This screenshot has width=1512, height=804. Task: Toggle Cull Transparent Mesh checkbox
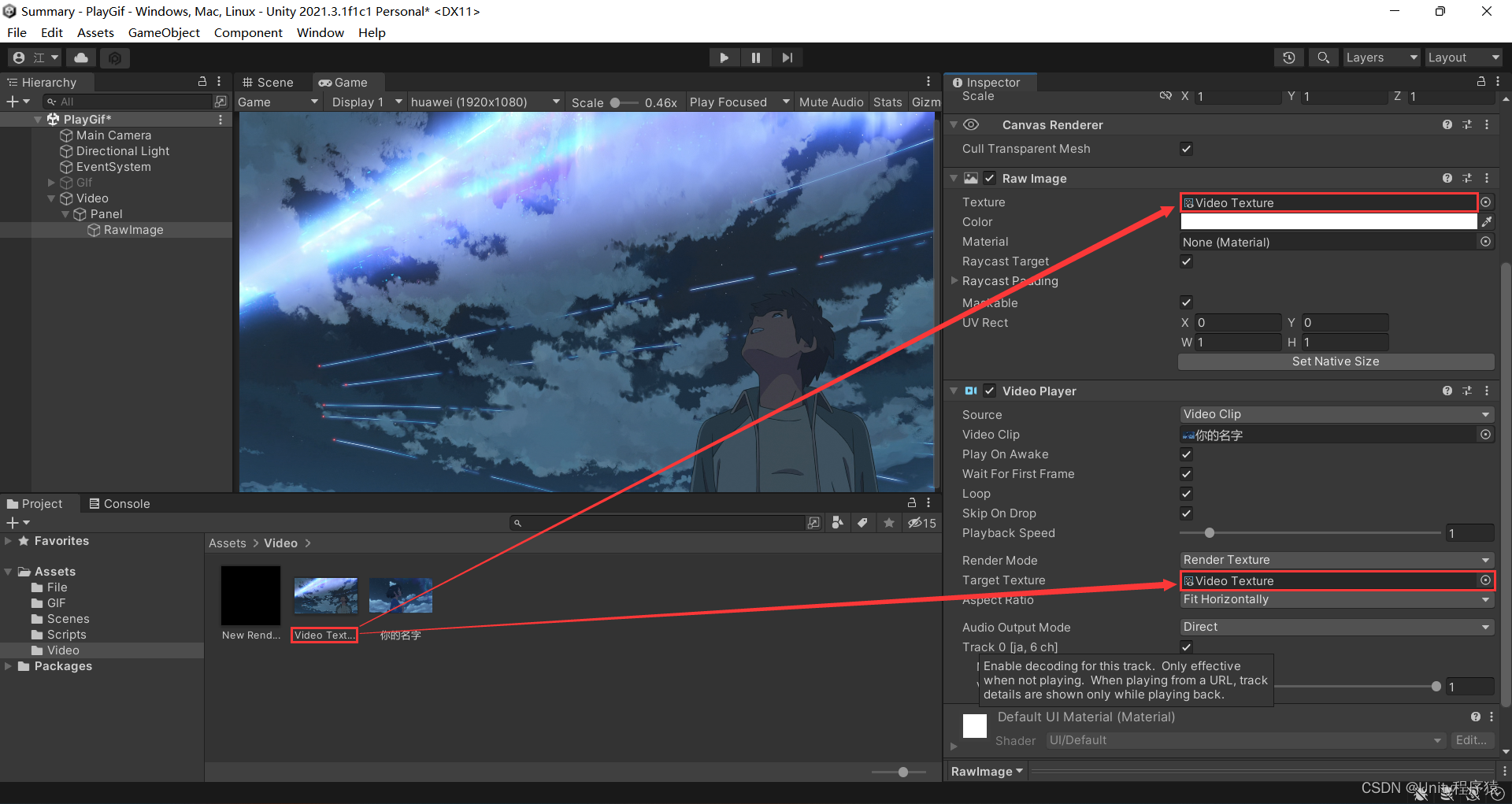pyautogui.click(x=1186, y=149)
